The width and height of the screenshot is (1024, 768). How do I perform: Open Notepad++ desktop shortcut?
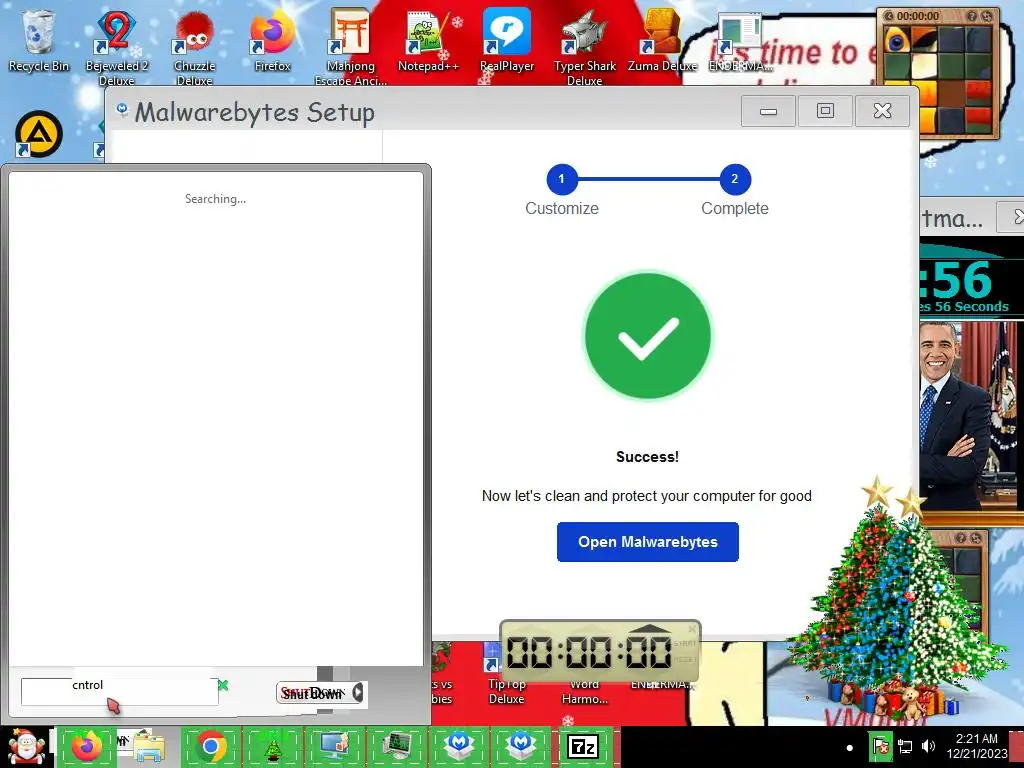pos(428,40)
